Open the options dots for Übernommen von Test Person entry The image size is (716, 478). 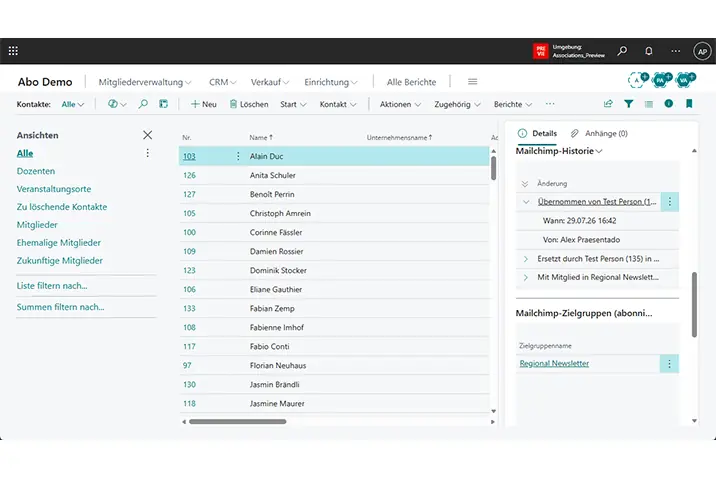point(669,202)
